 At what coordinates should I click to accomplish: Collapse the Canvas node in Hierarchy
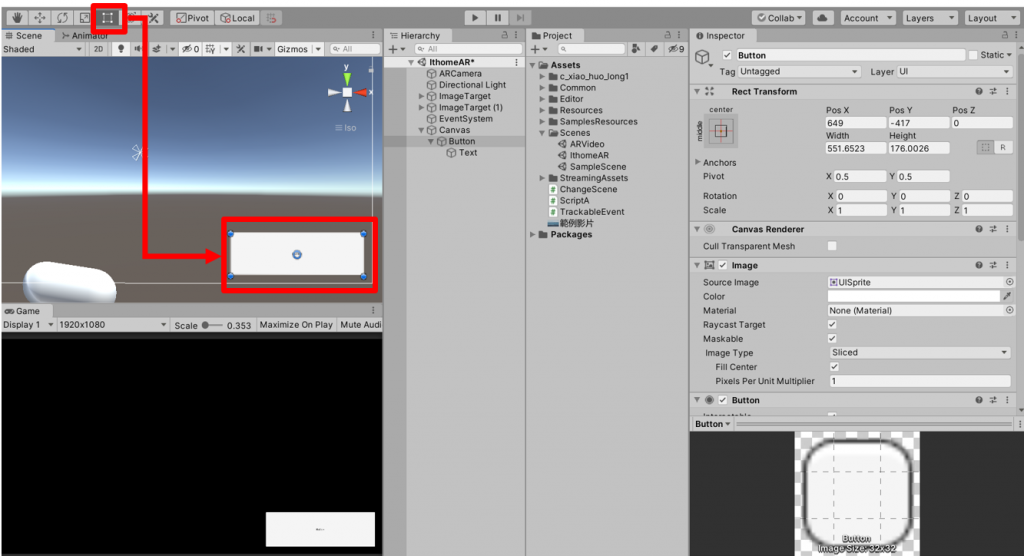click(421, 130)
